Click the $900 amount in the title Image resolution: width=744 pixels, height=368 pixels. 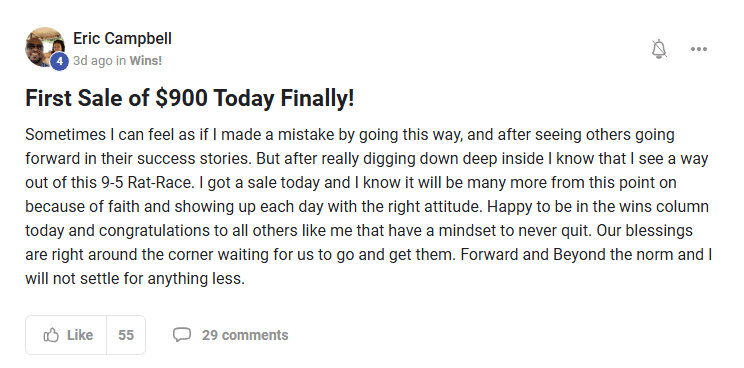(x=181, y=98)
